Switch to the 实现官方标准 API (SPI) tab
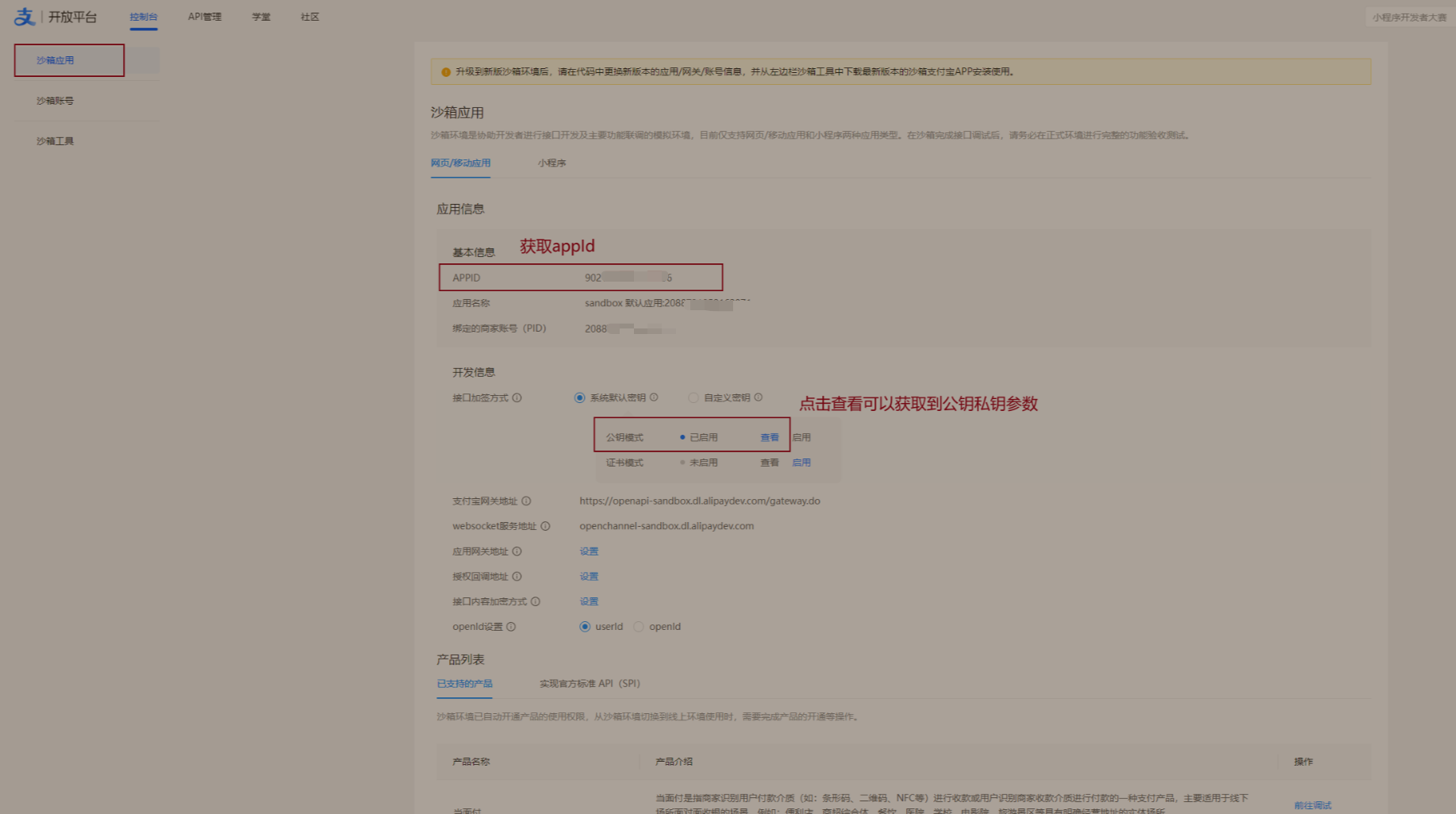The image size is (1456, 814). point(590,684)
